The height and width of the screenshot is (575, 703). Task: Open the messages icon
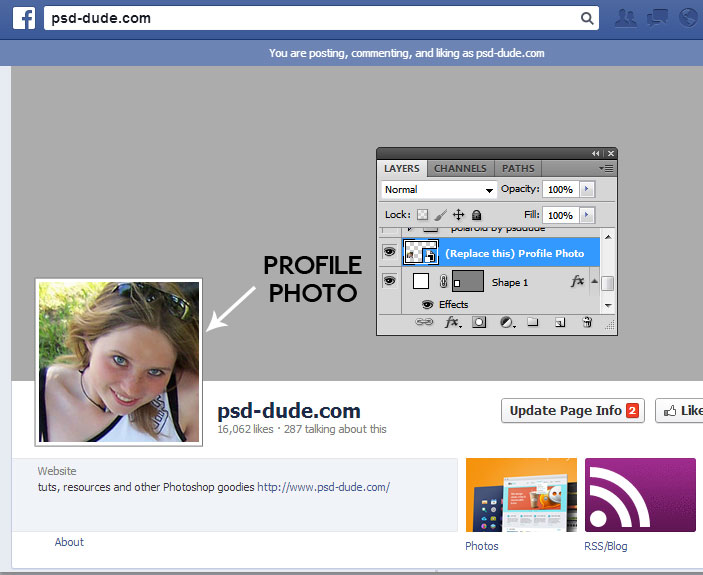(x=657, y=18)
